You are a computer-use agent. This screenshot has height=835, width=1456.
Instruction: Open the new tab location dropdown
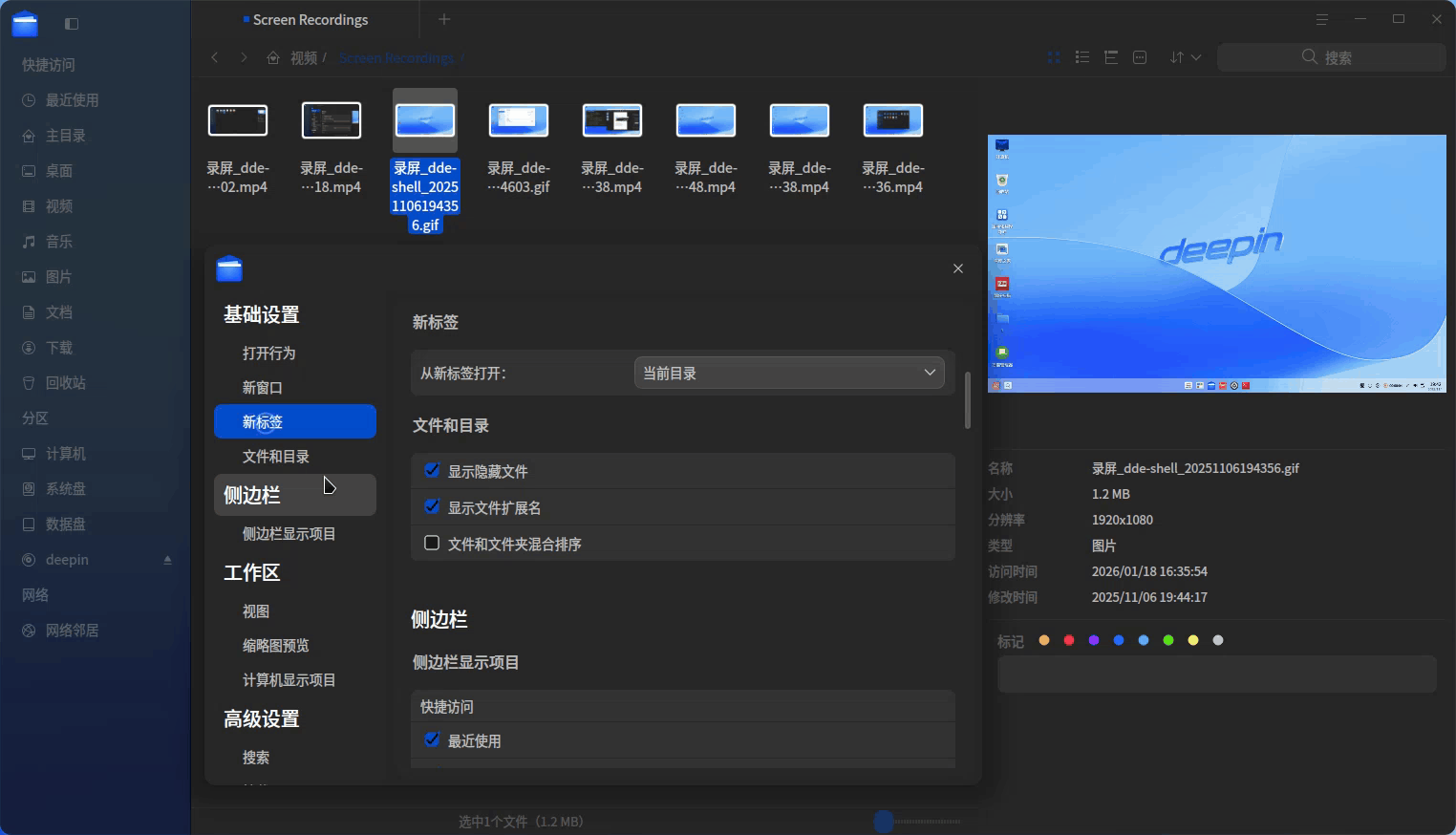789,373
